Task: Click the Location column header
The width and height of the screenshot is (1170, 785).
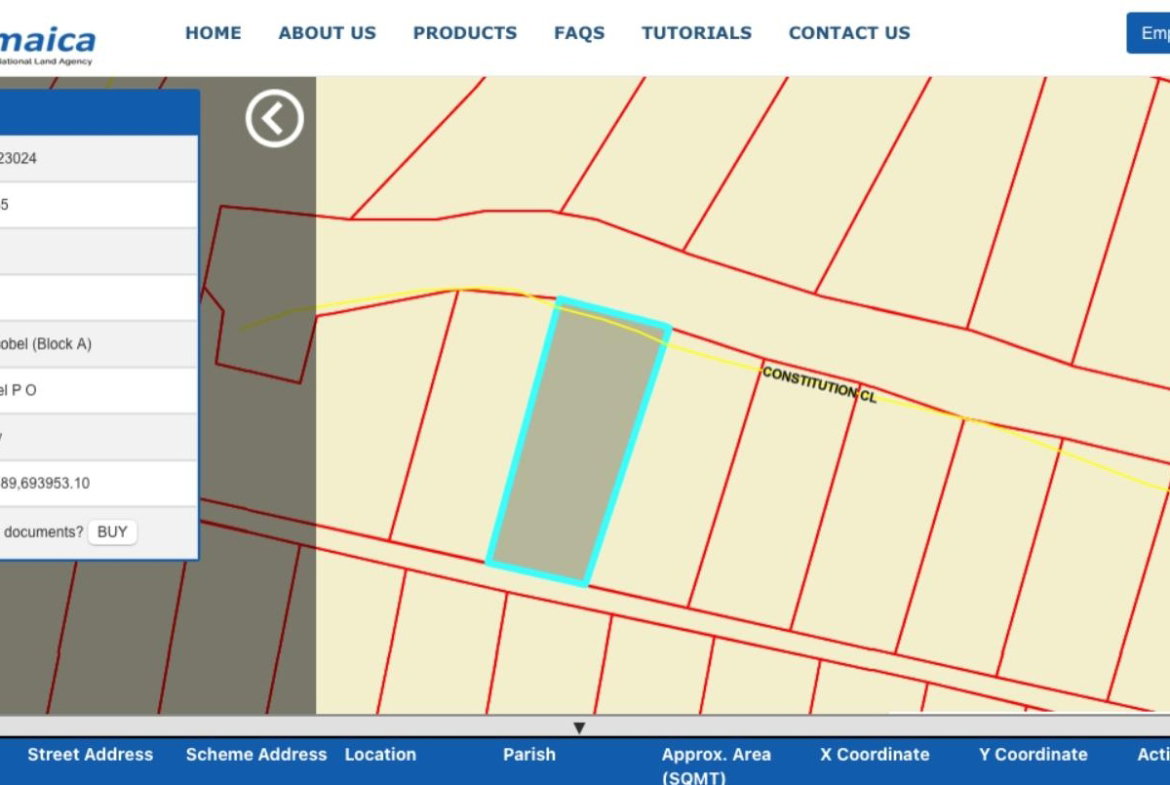Action: pyautogui.click(x=381, y=754)
